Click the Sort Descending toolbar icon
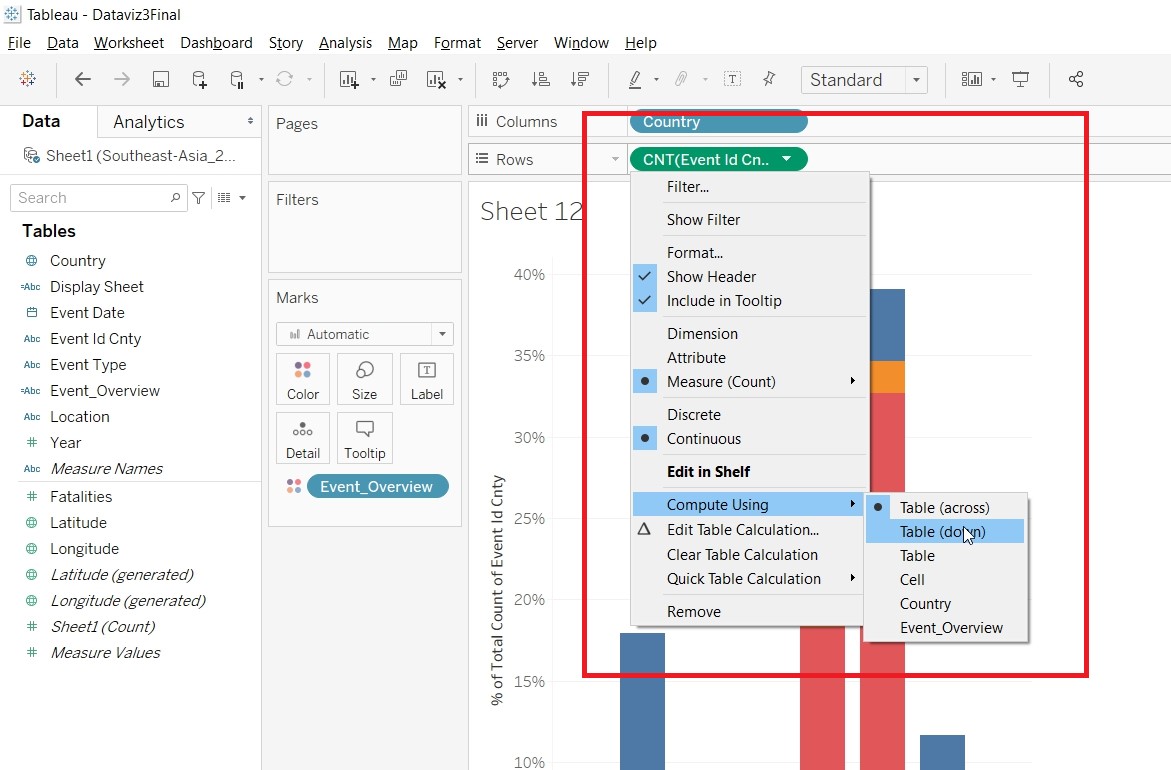This screenshot has height=770, width=1171. (x=579, y=80)
